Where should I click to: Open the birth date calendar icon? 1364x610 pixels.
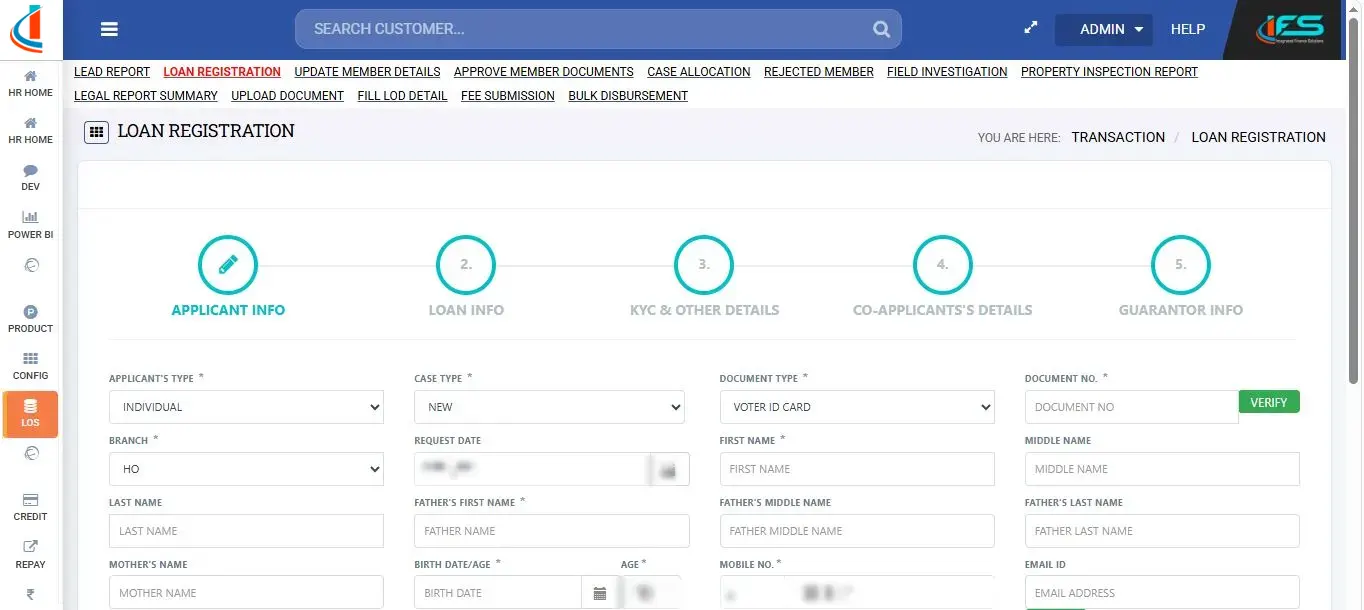599,593
